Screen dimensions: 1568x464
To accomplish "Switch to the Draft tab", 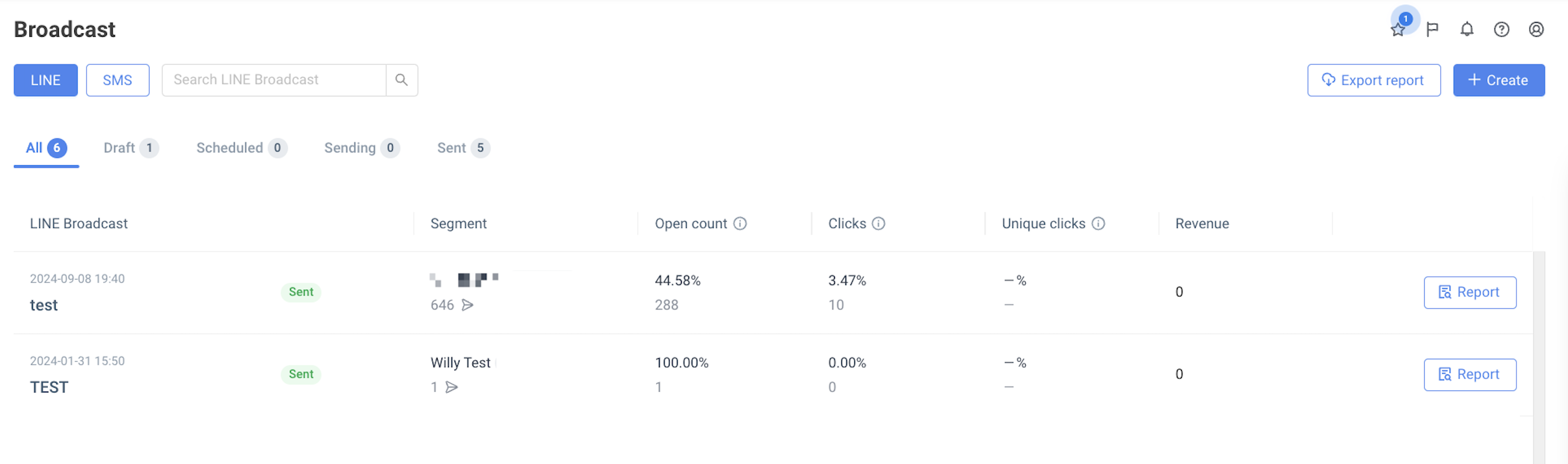I will coord(131,148).
